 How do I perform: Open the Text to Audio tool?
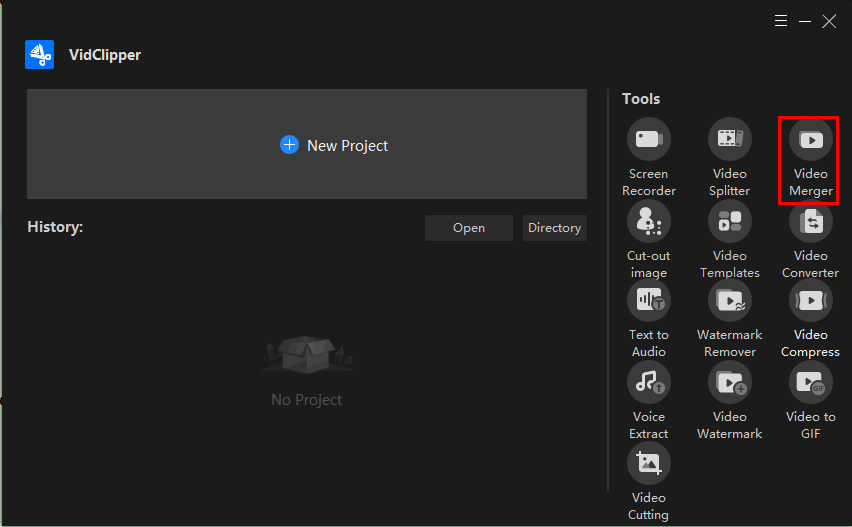coord(648,301)
